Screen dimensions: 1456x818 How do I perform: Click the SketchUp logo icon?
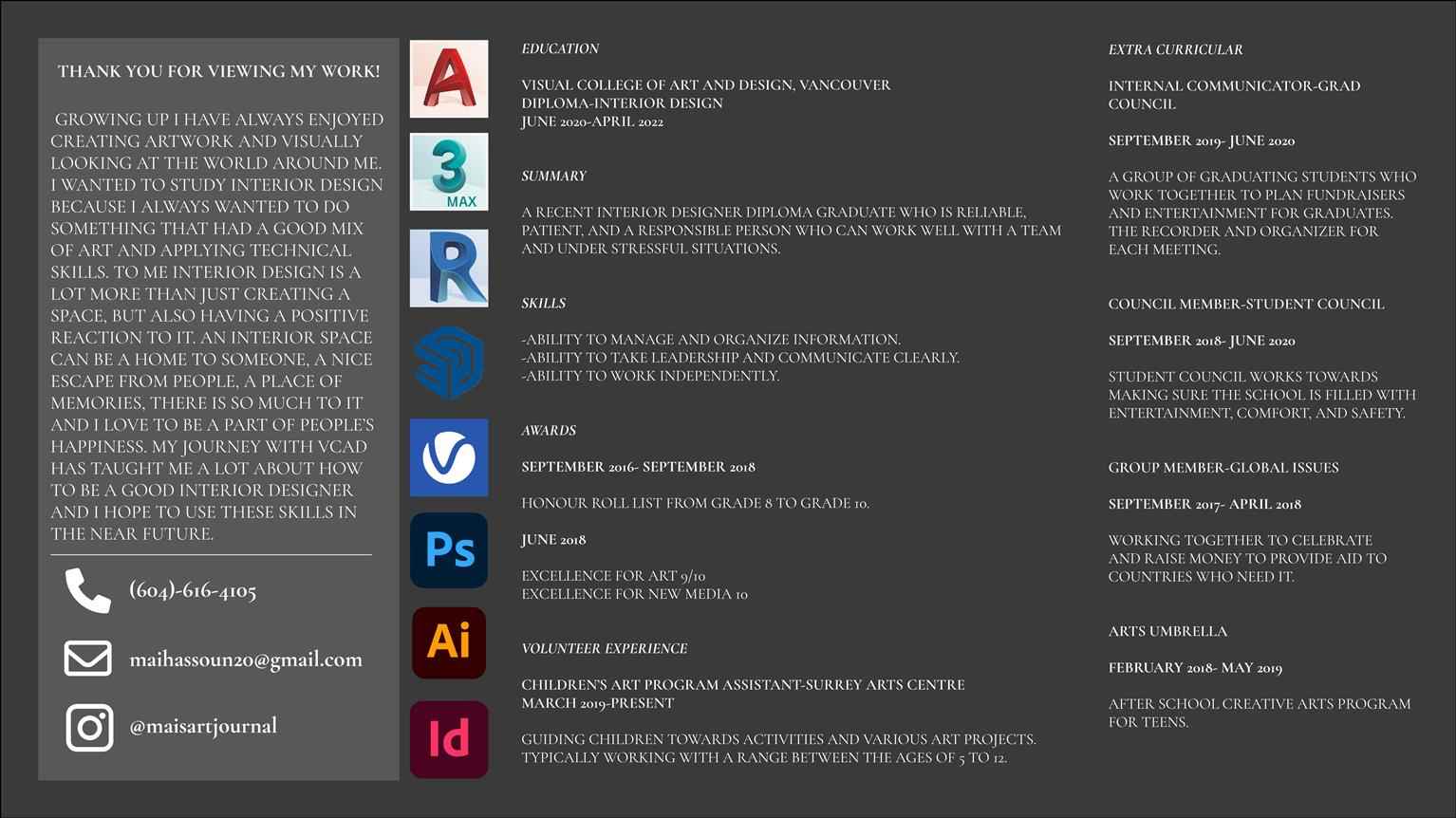click(x=449, y=363)
